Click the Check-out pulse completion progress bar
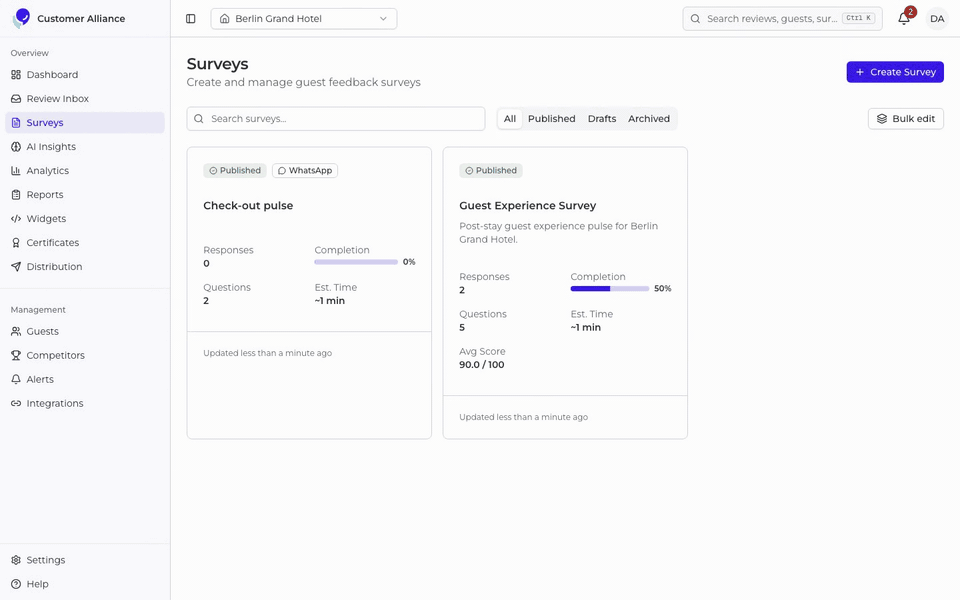Screen dimensions: 960x600 [x=356, y=262]
